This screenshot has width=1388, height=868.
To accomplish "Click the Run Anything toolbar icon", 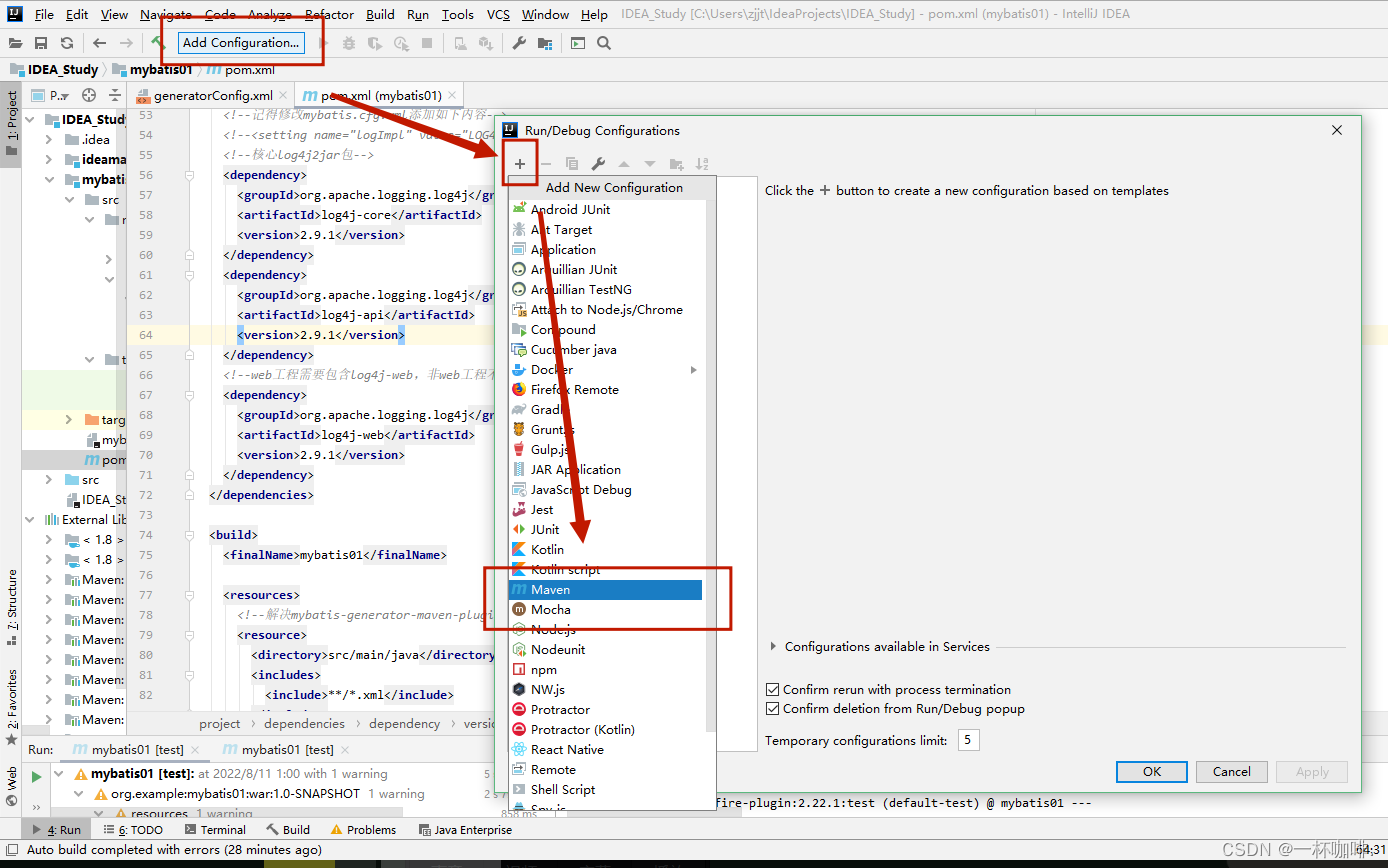I will tap(578, 43).
